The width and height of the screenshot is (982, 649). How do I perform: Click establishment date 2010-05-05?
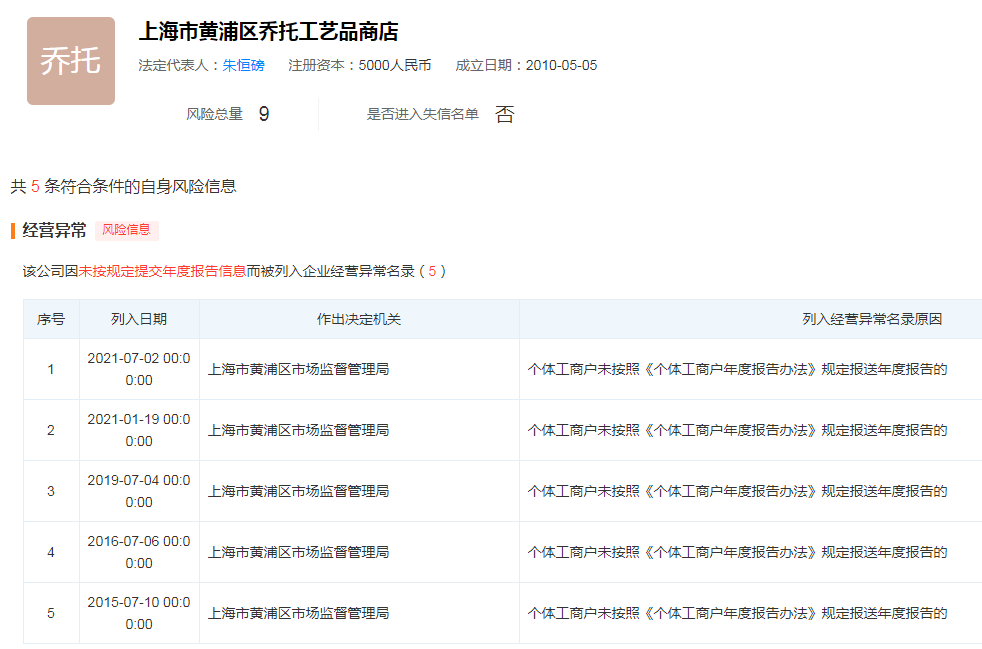[561, 65]
